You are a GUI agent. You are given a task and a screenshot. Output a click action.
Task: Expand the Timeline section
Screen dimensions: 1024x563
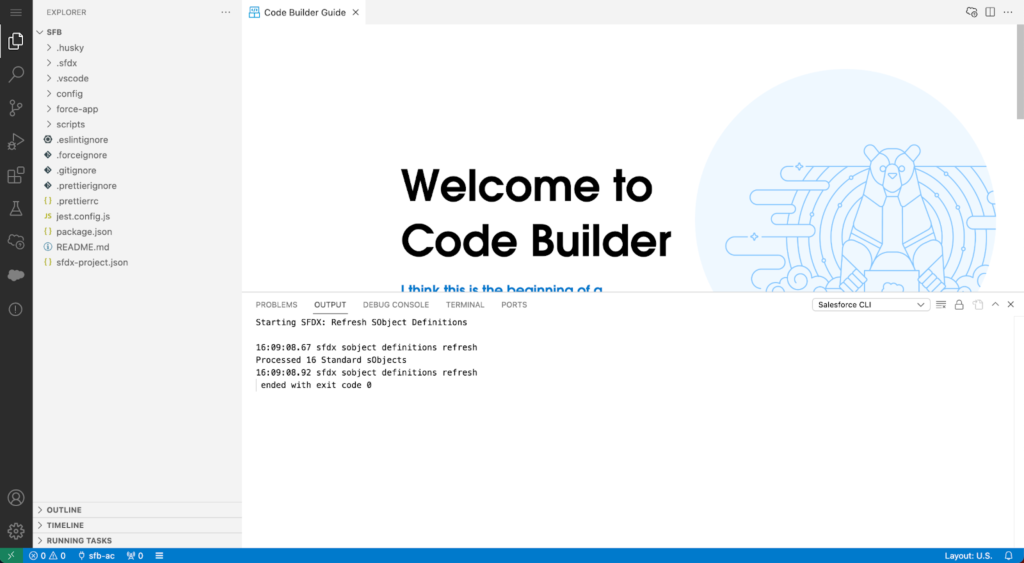pos(137,525)
